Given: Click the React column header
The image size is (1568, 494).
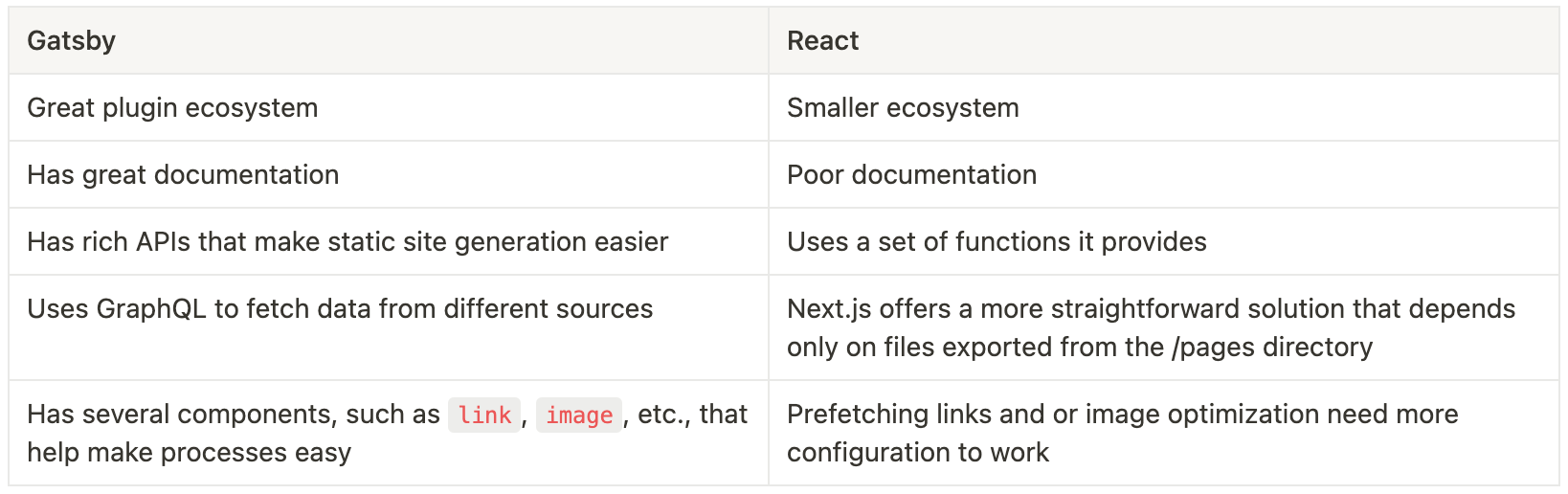Looking at the screenshot, I should coord(1164,41).
